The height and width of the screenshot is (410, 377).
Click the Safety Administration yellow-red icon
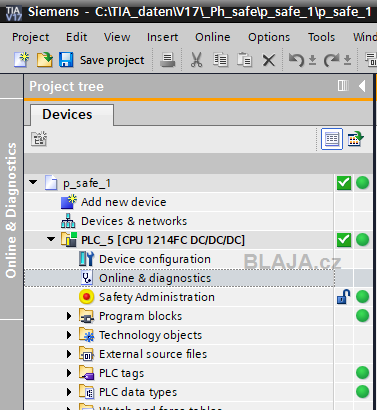pos(86,297)
